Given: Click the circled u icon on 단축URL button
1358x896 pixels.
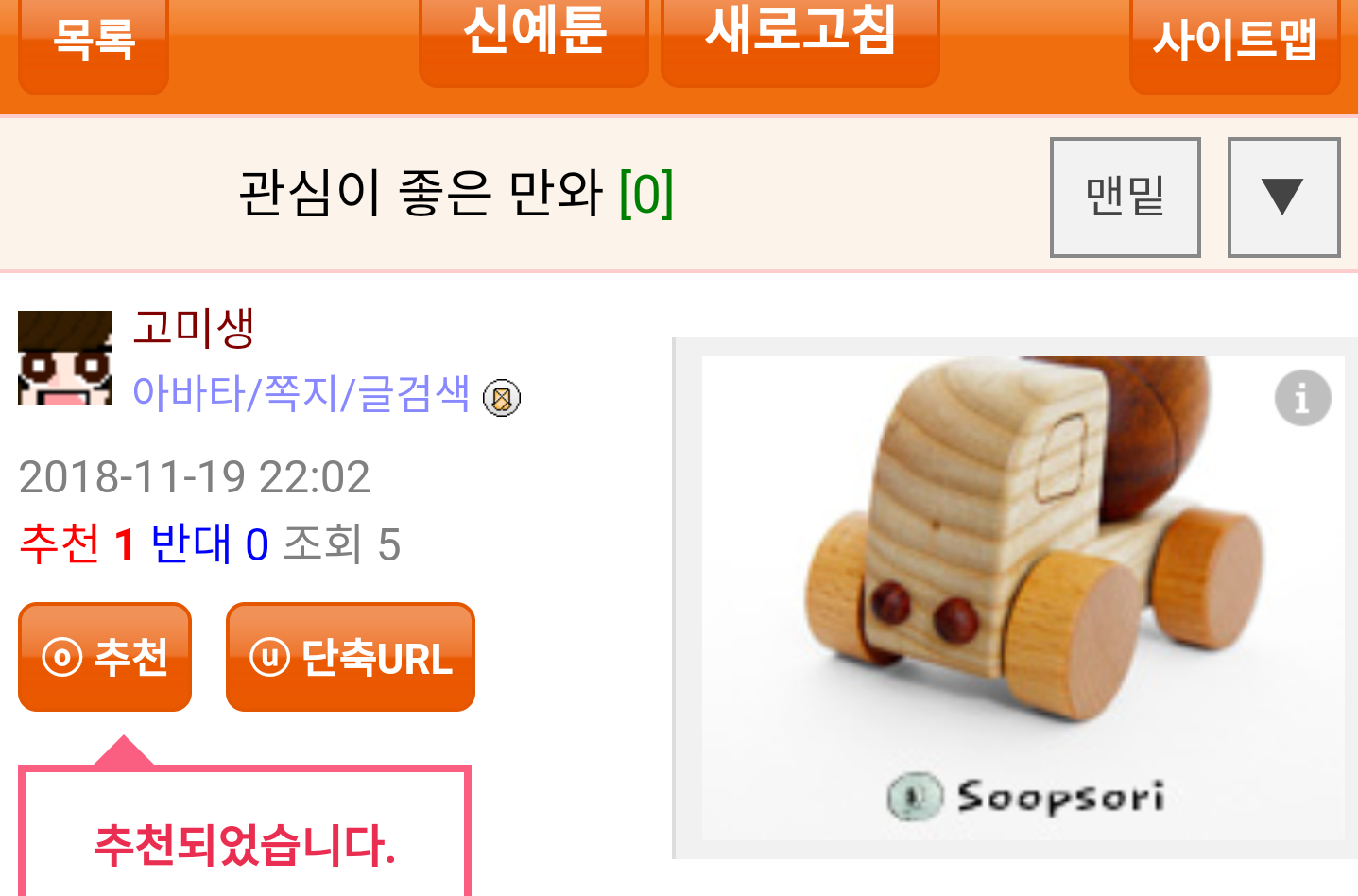Looking at the screenshot, I should [269, 657].
